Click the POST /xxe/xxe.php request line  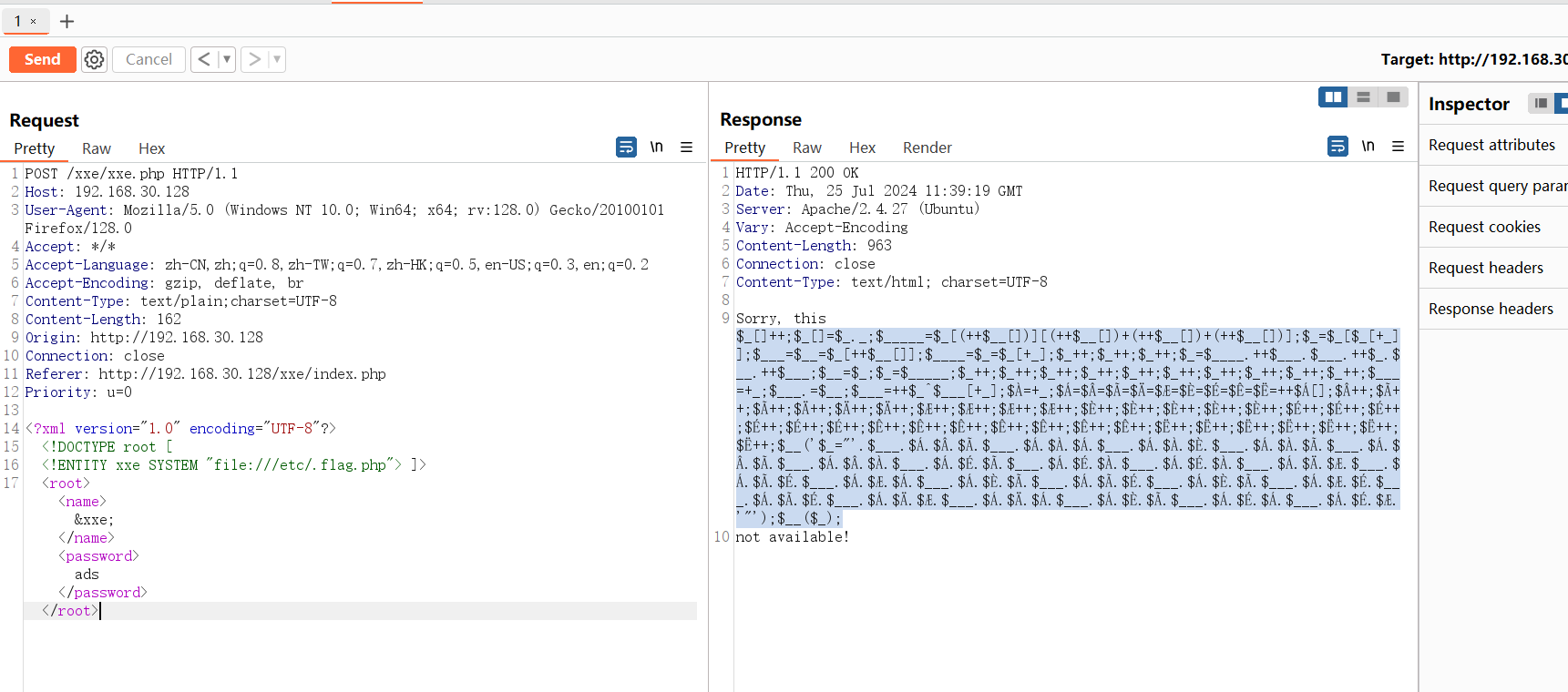coord(131,174)
